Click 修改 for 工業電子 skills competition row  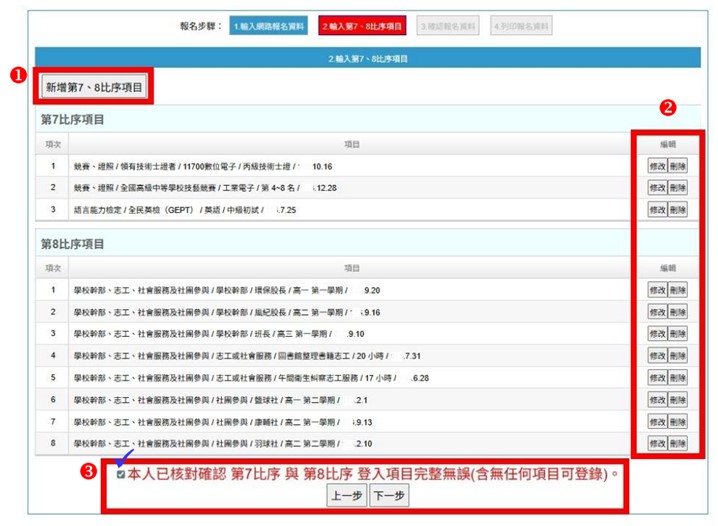(657, 187)
